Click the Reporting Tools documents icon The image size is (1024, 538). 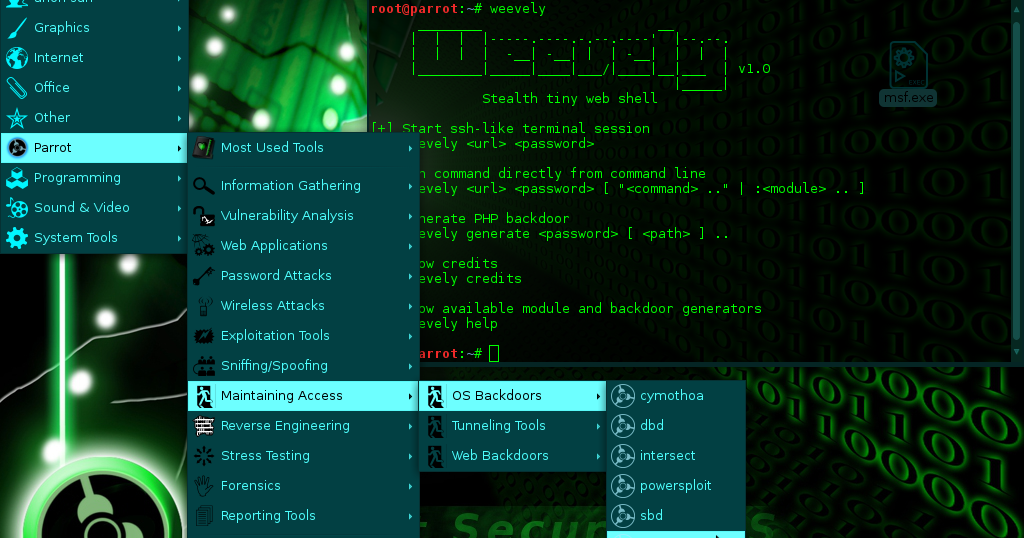click(x=204, y=516)
